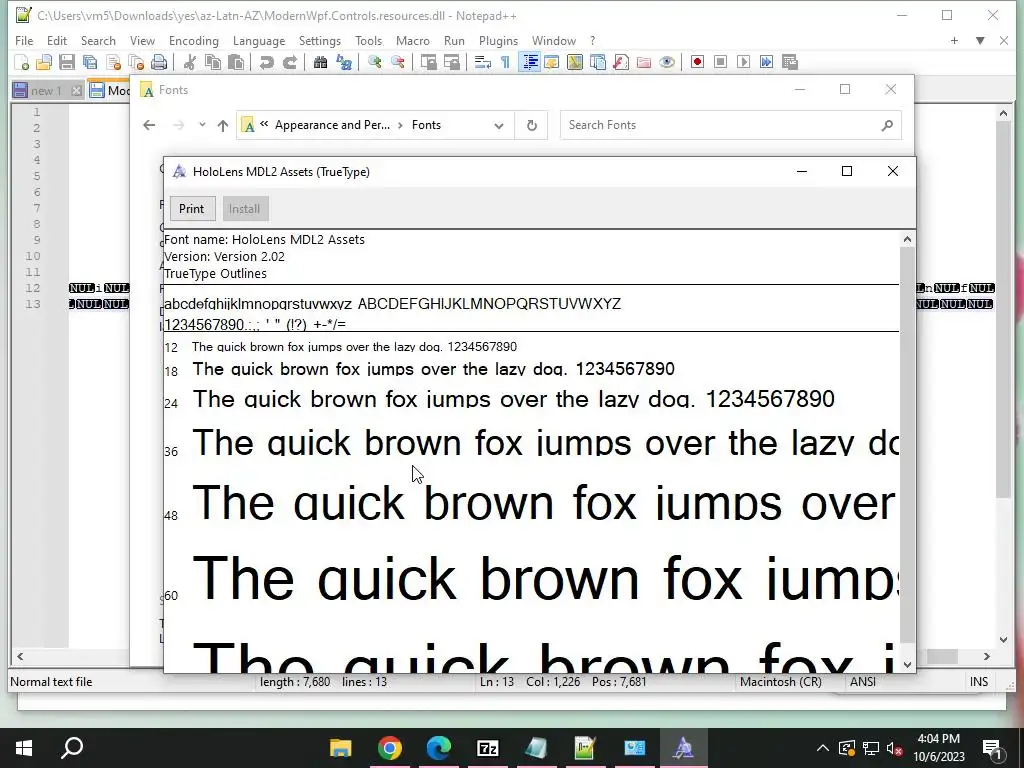
Task: Redo the action with the Redo arrow
Action: (289, 62)
